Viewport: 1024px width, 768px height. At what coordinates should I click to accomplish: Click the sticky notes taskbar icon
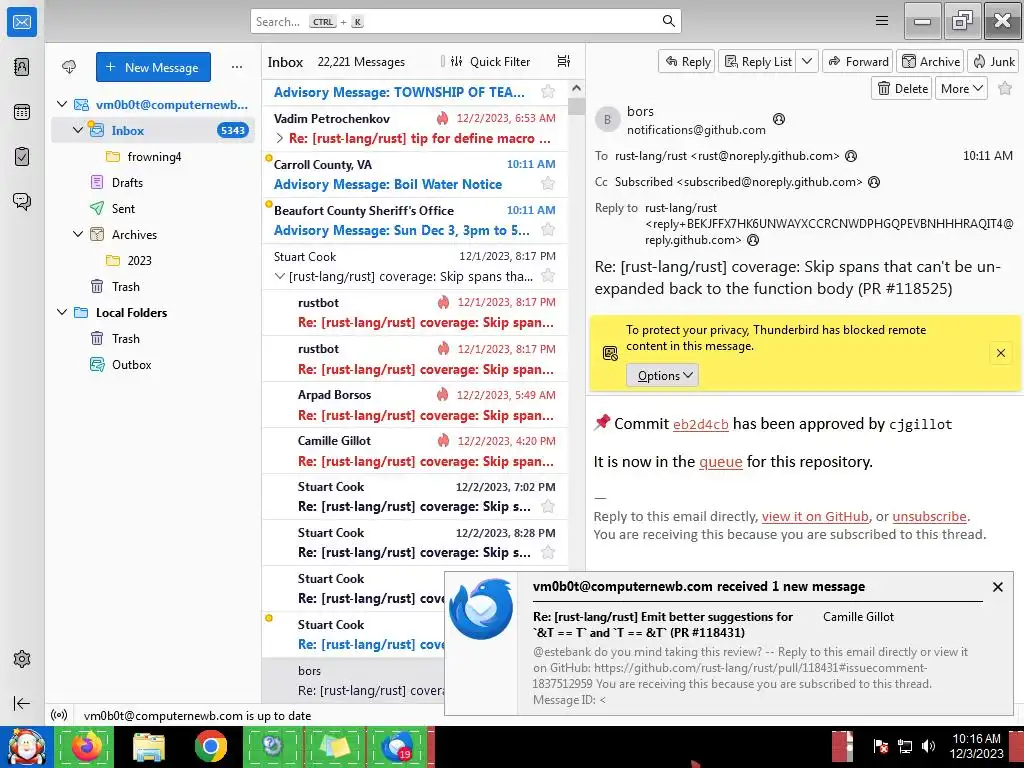(x=334, y=746)
